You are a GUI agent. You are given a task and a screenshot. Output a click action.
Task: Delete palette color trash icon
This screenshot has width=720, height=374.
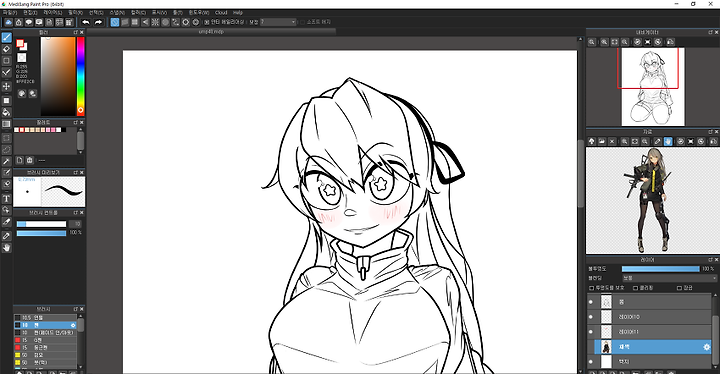pos(30,160)
